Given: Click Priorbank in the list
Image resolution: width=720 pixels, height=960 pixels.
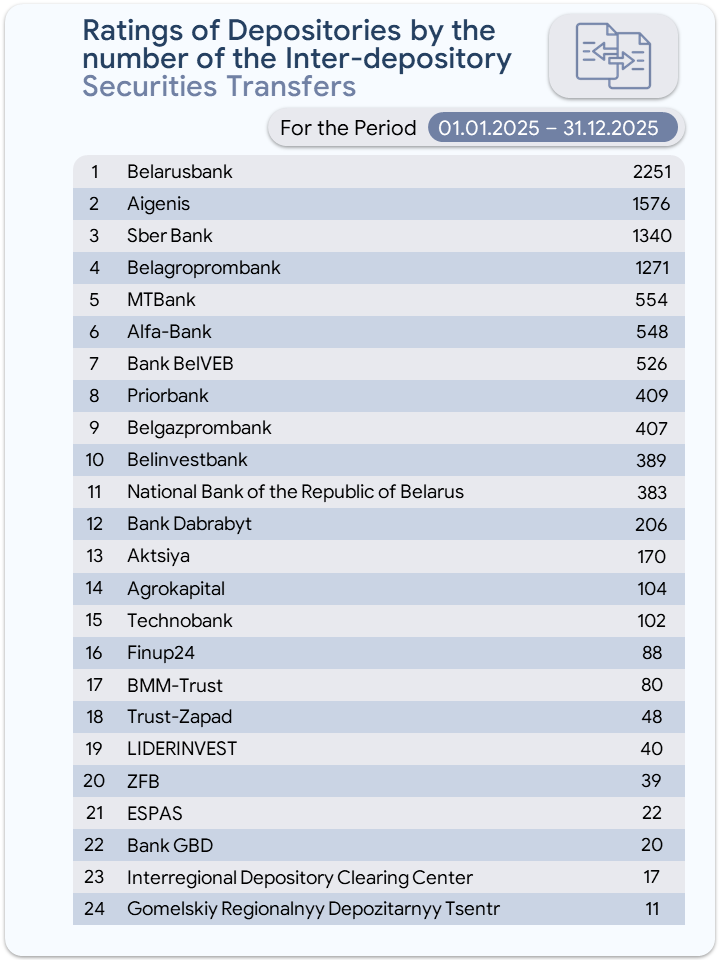Looking at the screenshot, I should tap(168, 396).
